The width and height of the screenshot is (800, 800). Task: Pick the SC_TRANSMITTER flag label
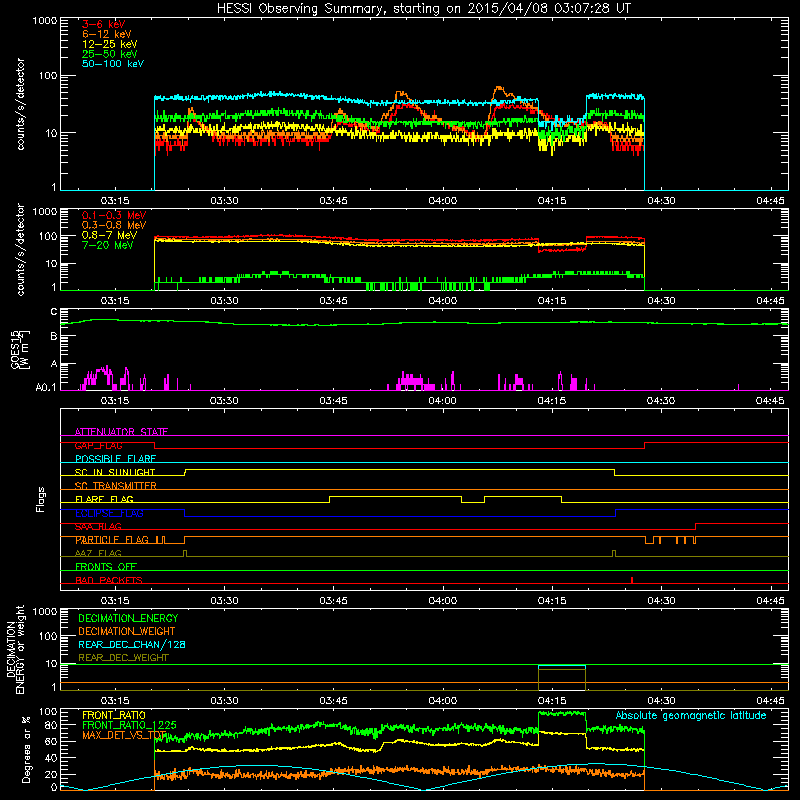[x=115, y=486]
